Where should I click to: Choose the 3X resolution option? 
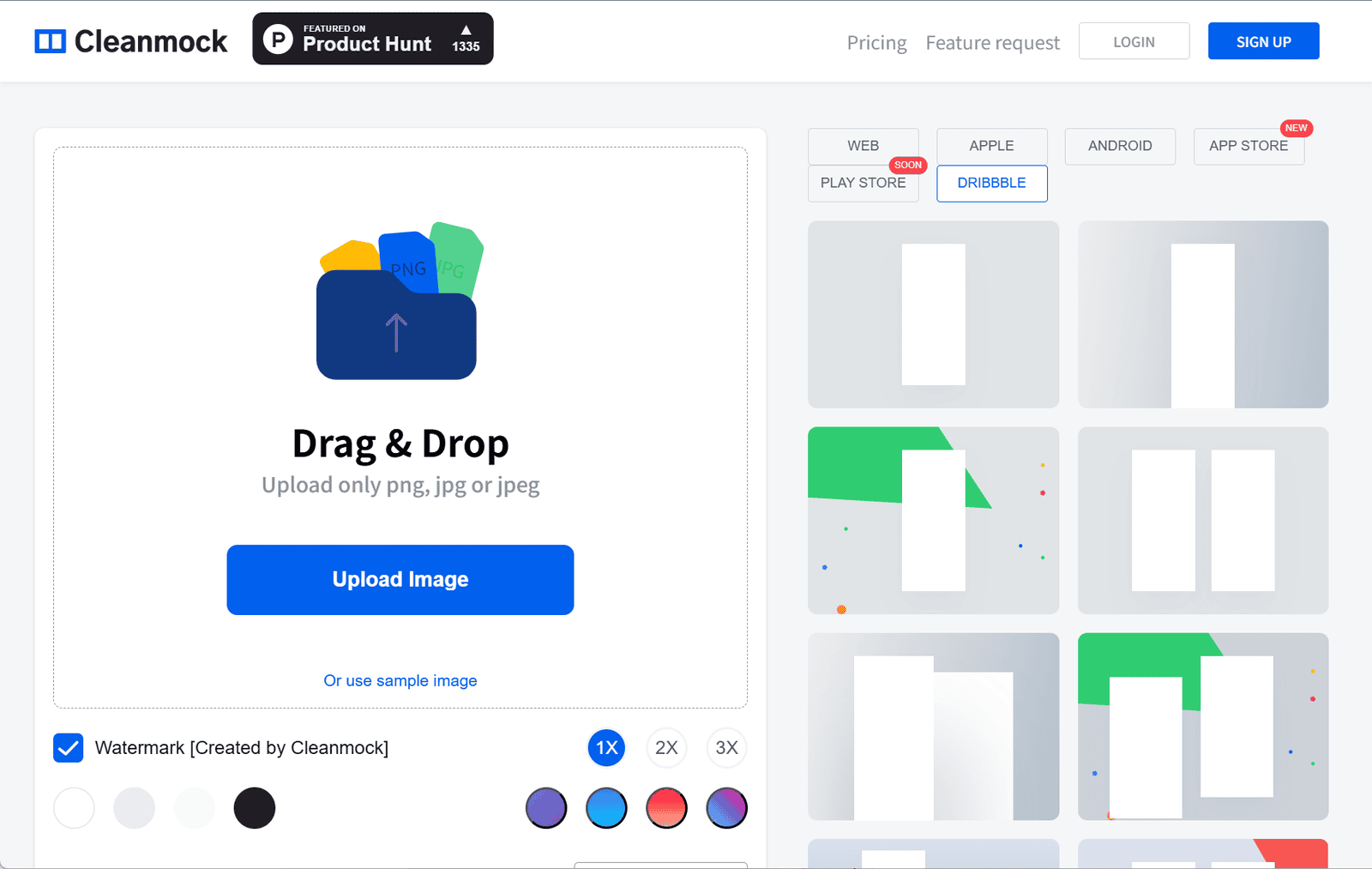coord(726,748)
